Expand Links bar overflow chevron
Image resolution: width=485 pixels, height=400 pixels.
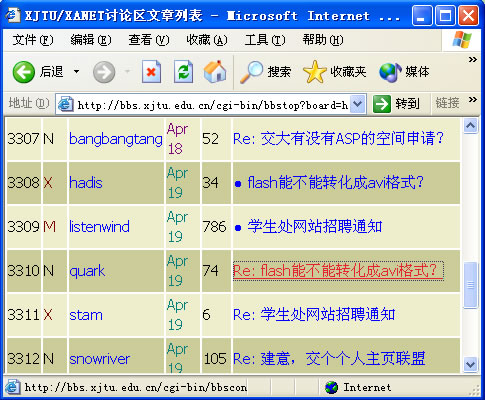(x=472, y=100)
